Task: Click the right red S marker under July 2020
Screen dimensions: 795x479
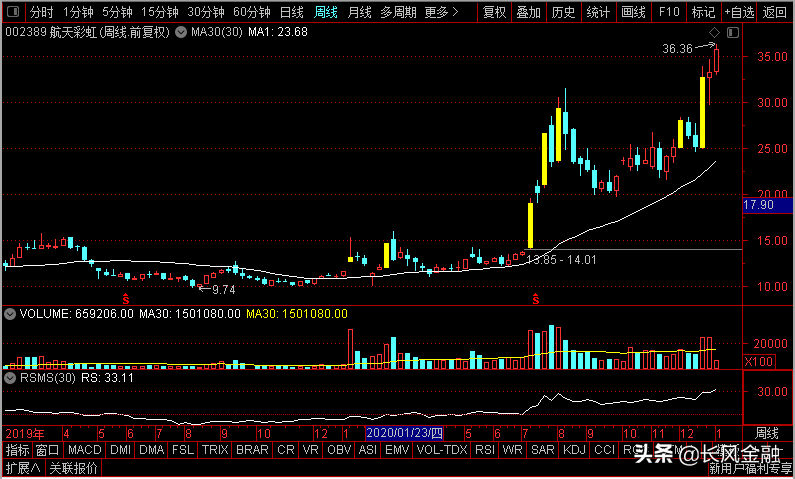Action: click(x=536, y=299)
